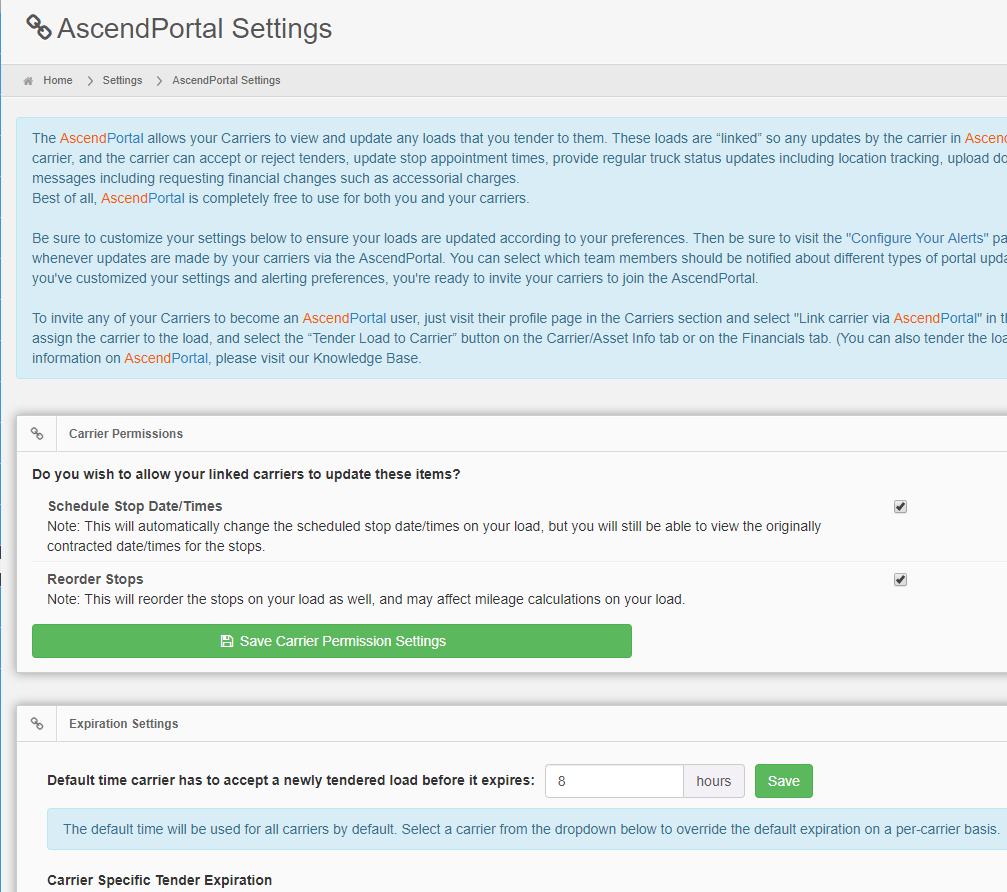Click the AscendPortal link in the invite paragraph
The image size is (1007, 892).
pyautogui.click(x=344, y=317)
